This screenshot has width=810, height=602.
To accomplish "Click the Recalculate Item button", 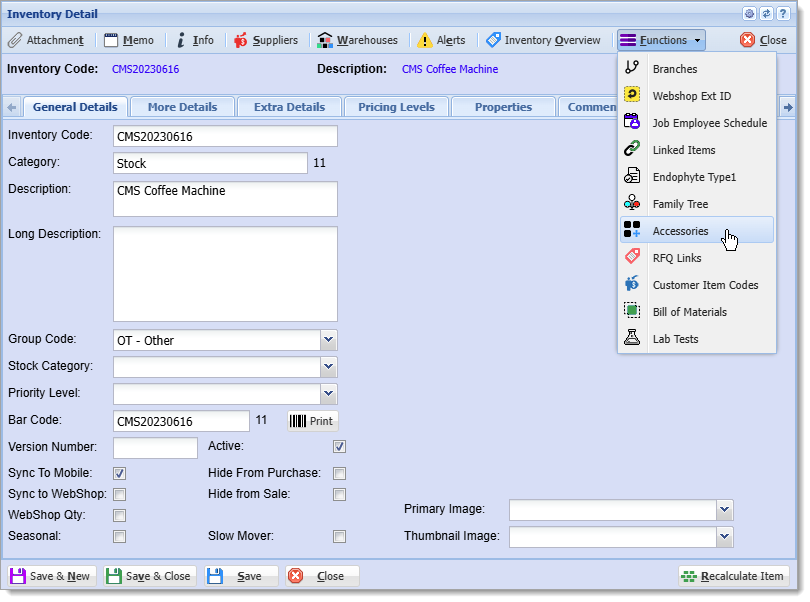I will tap(734, 576).
